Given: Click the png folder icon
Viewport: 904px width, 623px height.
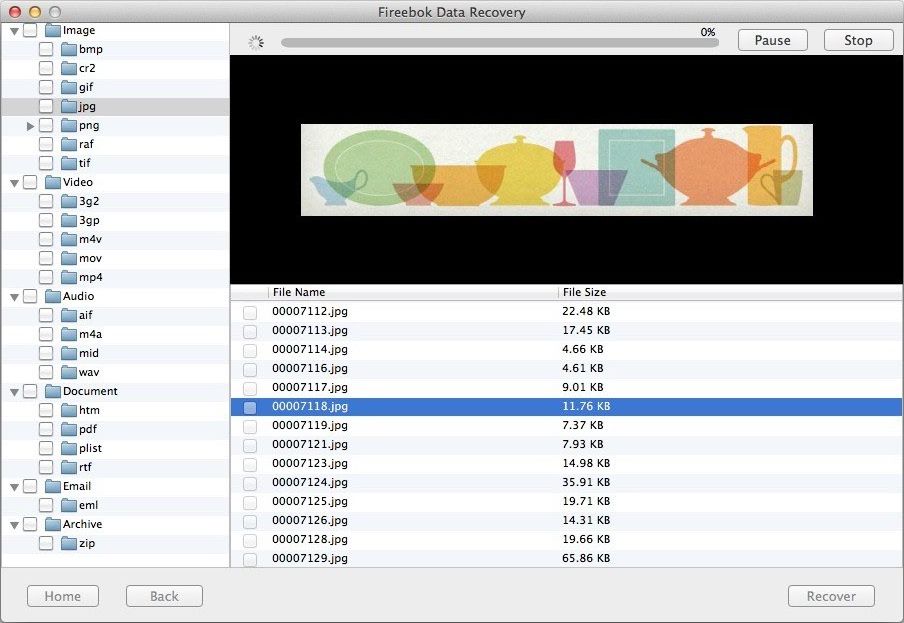Looking at the screenshot, I should click(x=69, y=126).
